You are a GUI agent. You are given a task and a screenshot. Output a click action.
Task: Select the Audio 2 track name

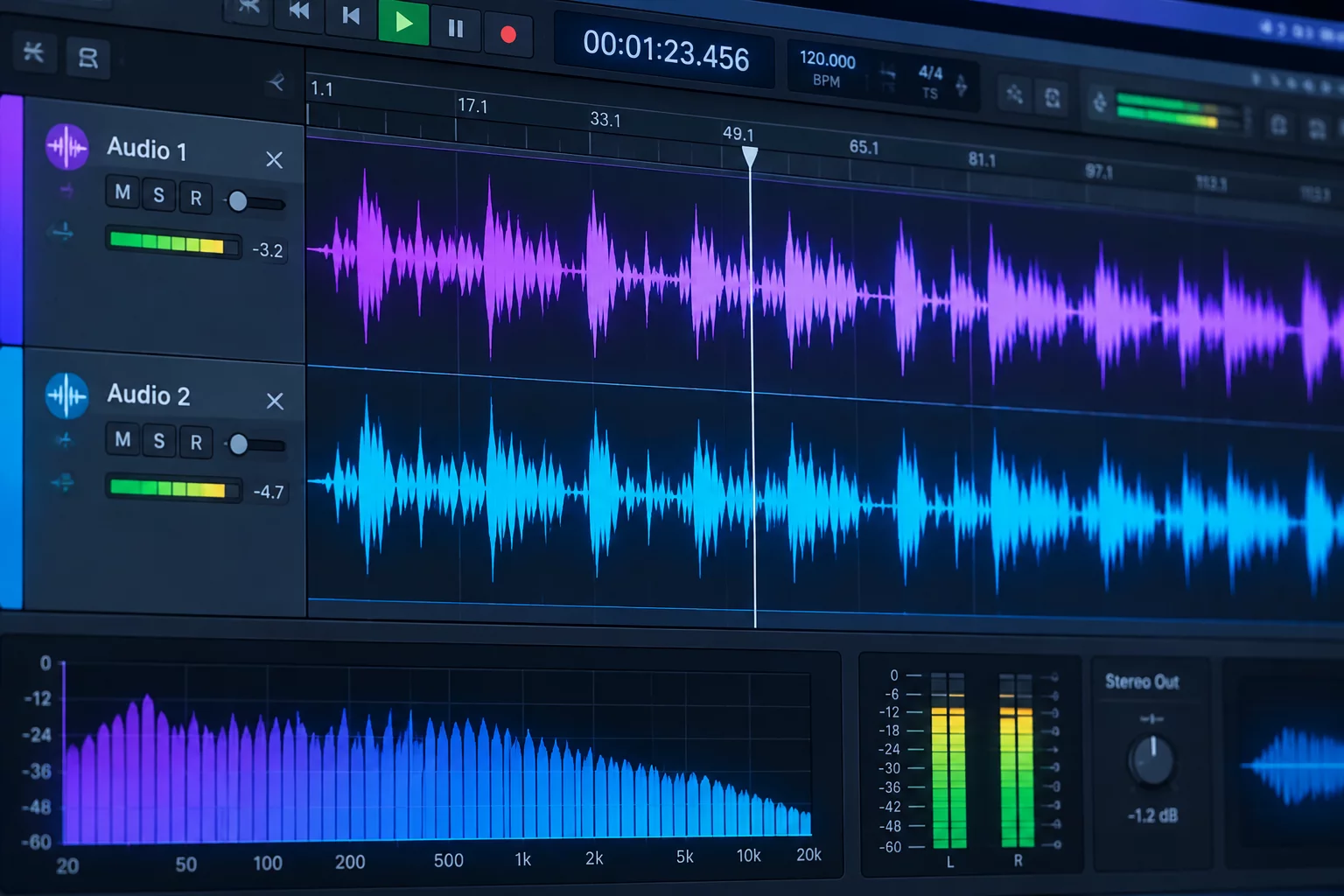[x=148, y=395]
